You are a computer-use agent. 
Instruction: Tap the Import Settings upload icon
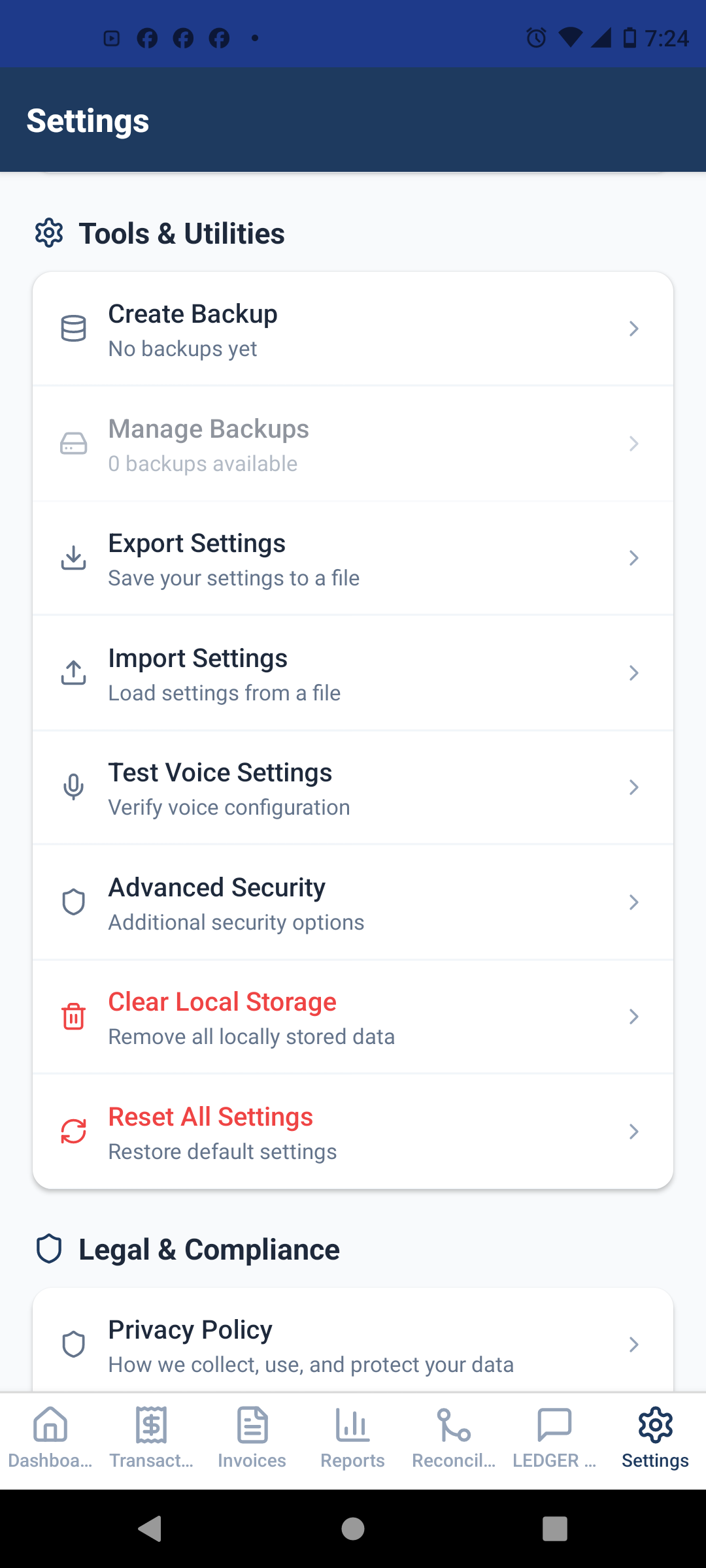point(73,673)
